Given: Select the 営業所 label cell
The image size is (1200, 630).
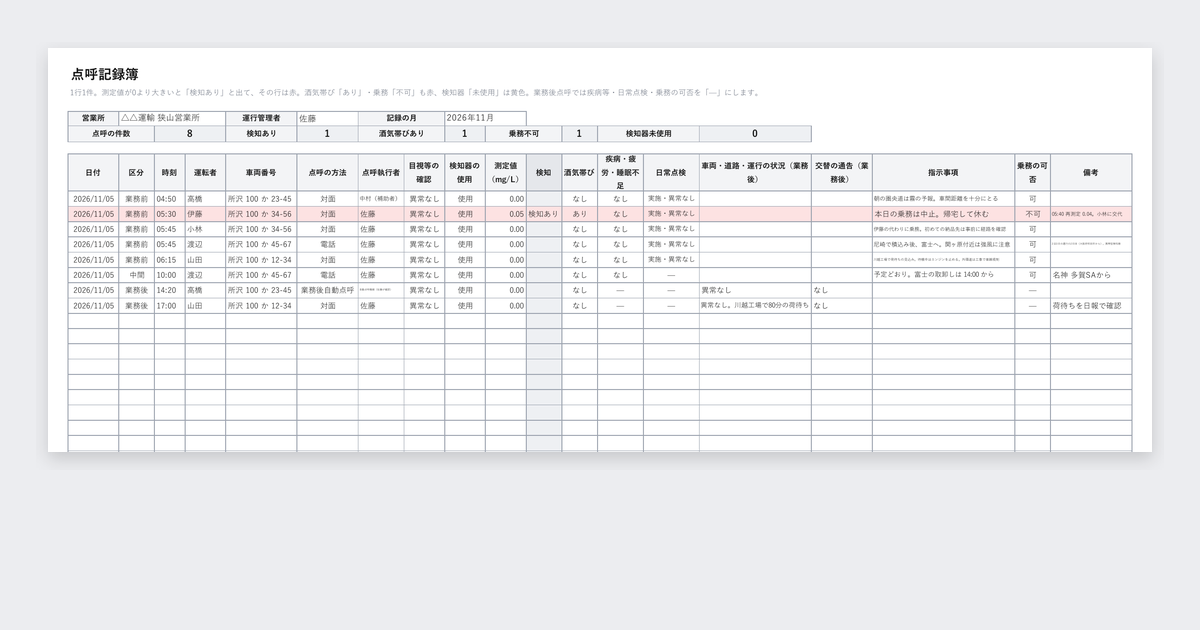Looking at the screenshot, I should point(93,118).
